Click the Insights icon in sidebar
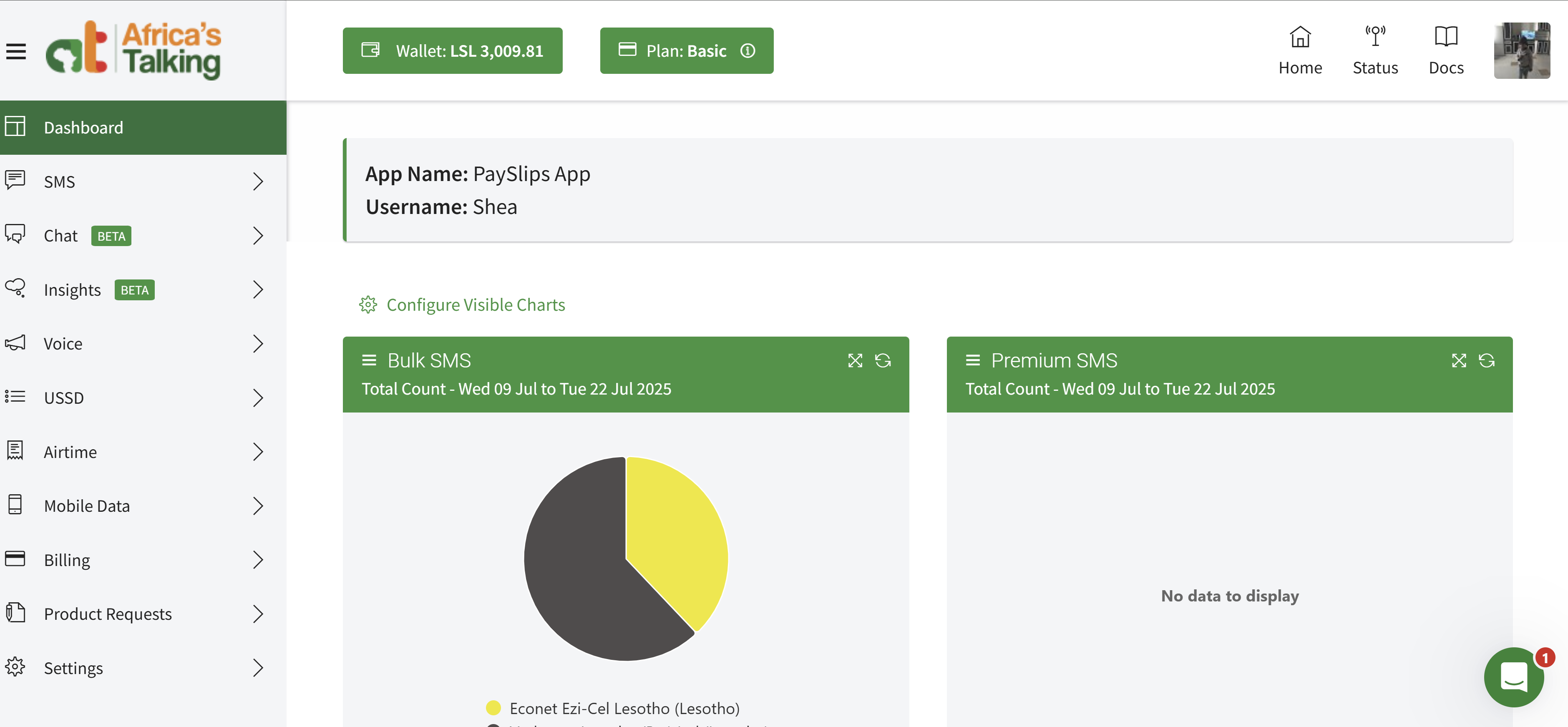This screenshot has height=727, width=1568. [15, 288]
